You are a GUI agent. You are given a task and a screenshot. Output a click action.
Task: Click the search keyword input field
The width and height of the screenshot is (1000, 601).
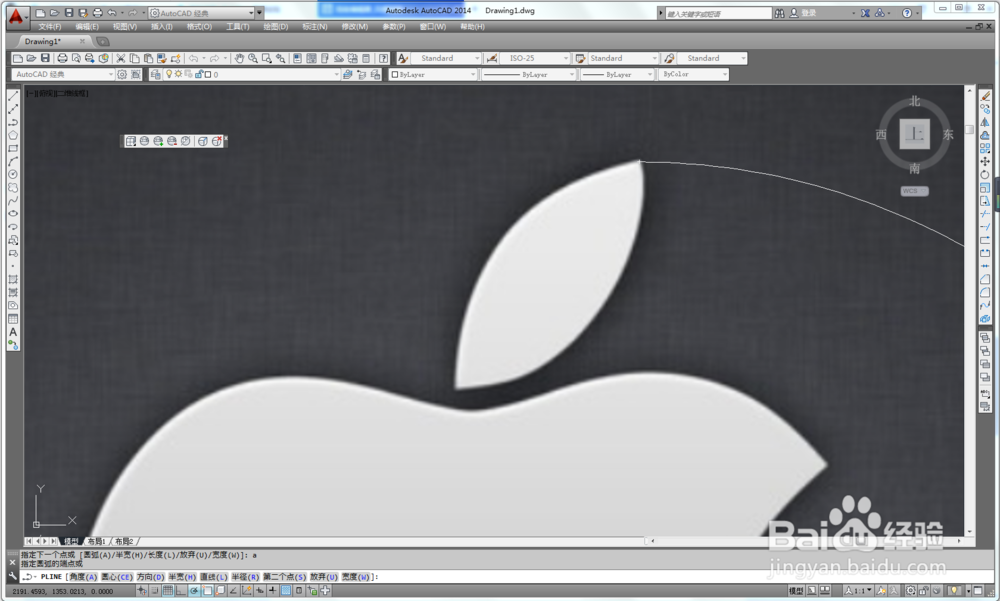pos(718,13)
